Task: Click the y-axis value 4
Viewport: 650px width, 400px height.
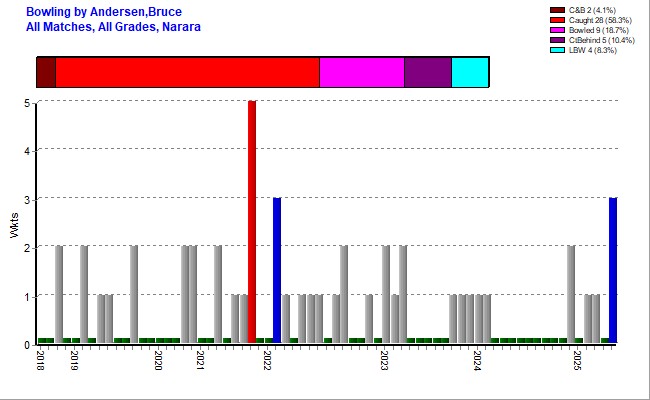Action: click(x=27, y=151)
